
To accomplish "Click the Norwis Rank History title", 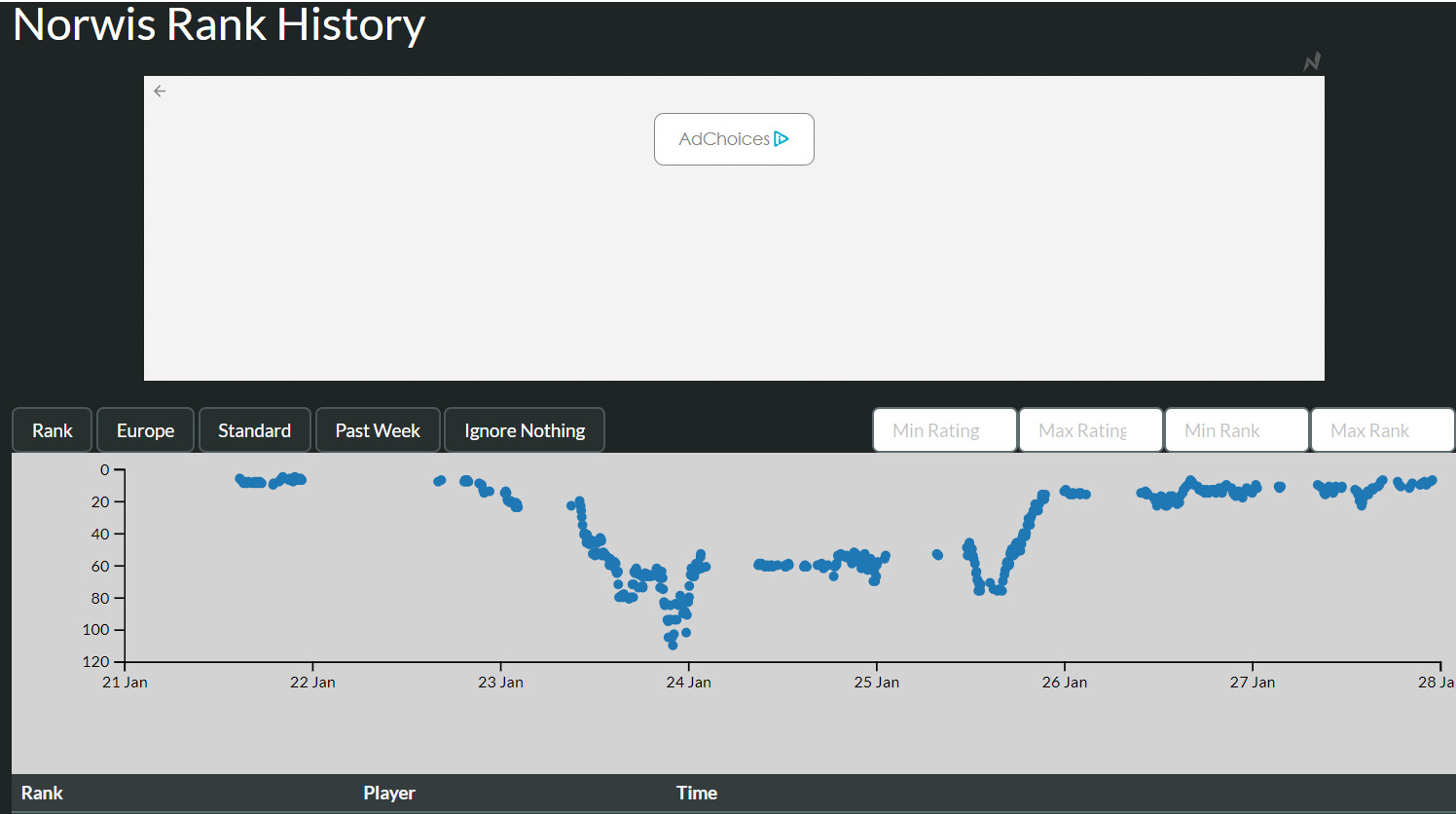I will click(x=219, y=24).
